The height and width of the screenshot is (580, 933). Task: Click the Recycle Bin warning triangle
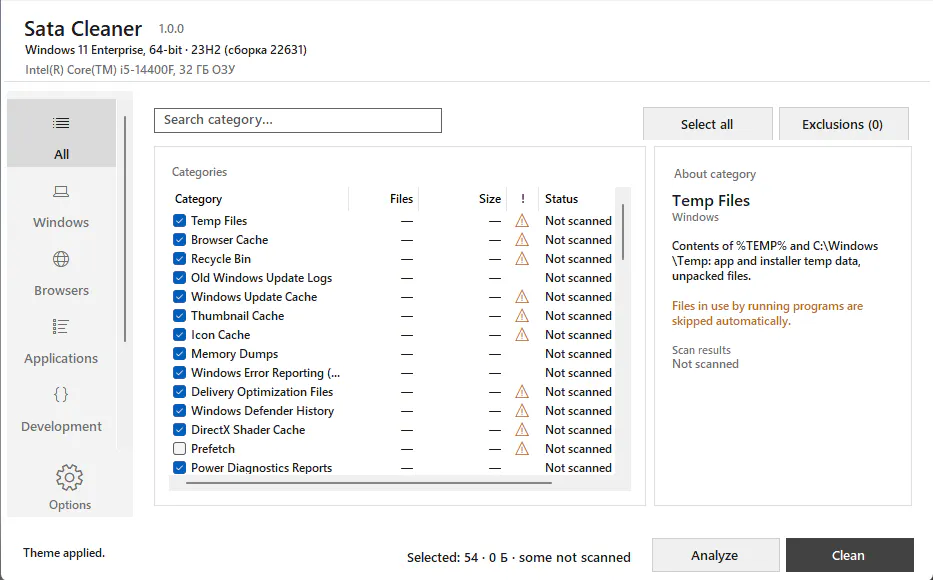tap(522, 259)
